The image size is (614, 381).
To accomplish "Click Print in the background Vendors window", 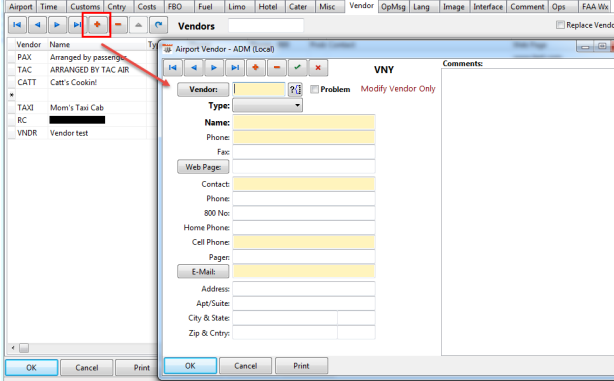I will click(137, 368).
